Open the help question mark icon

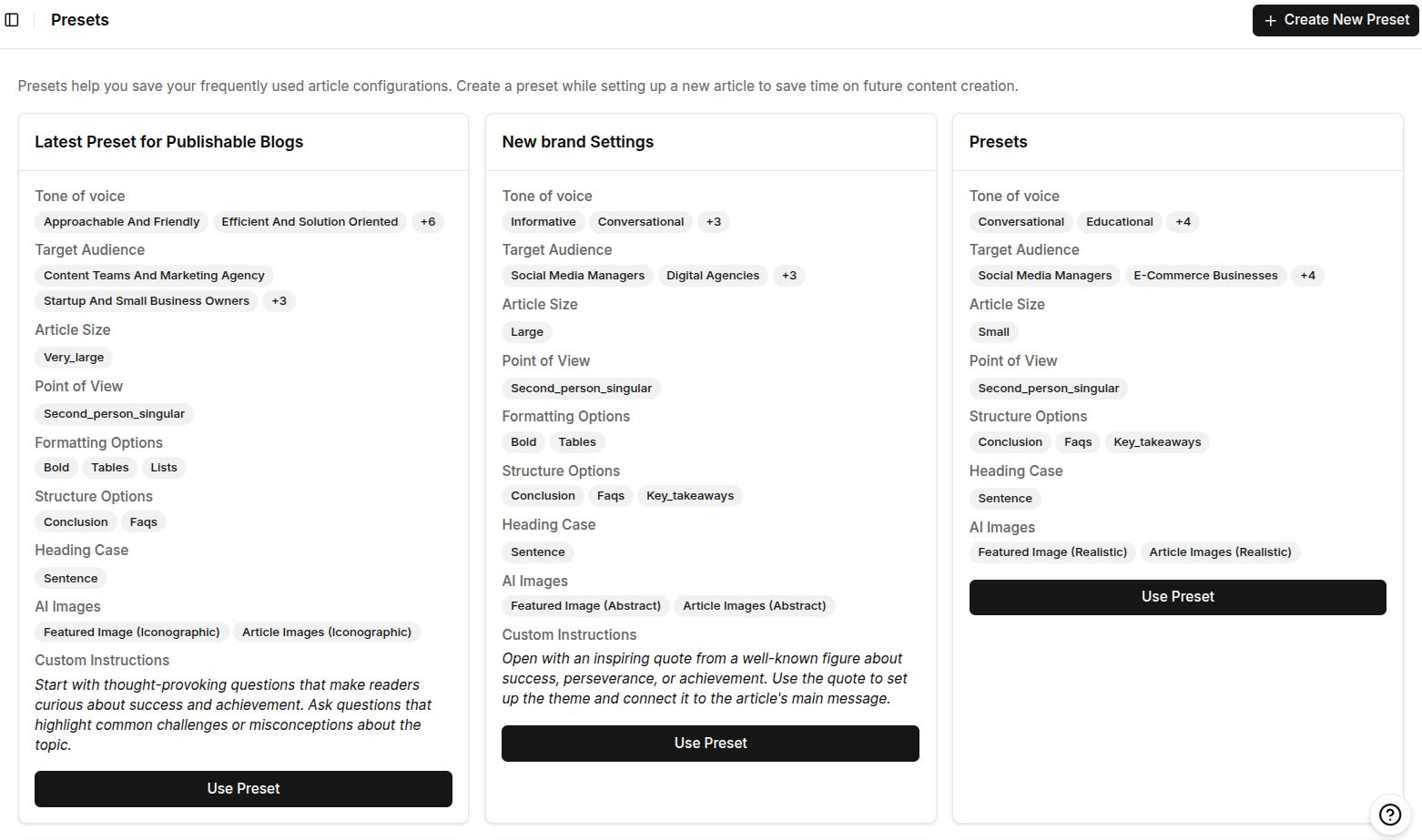(1389, 815)
